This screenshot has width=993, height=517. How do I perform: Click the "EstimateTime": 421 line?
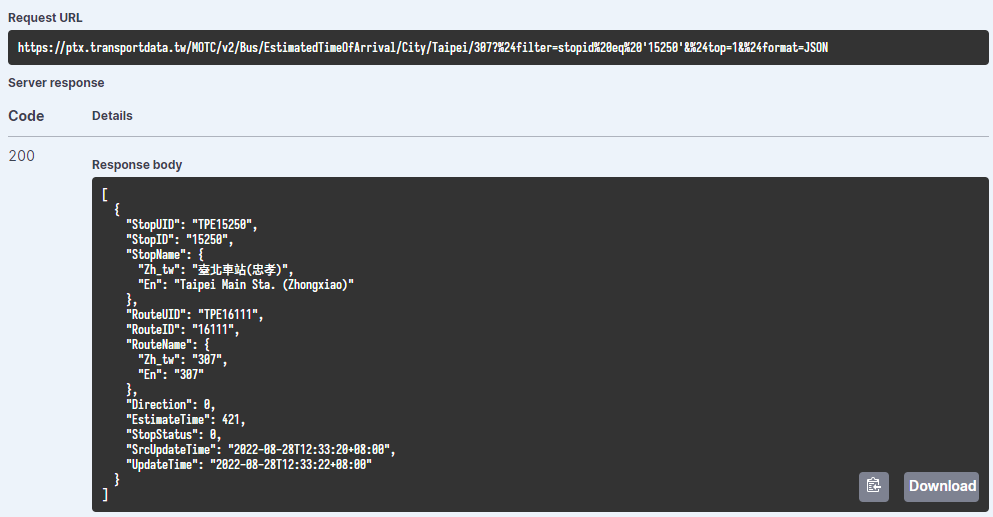click(186, 419)
